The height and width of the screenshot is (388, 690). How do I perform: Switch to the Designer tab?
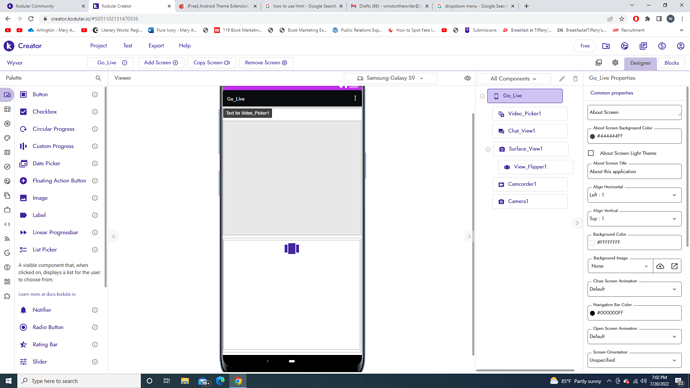click(x=640, y=63)
